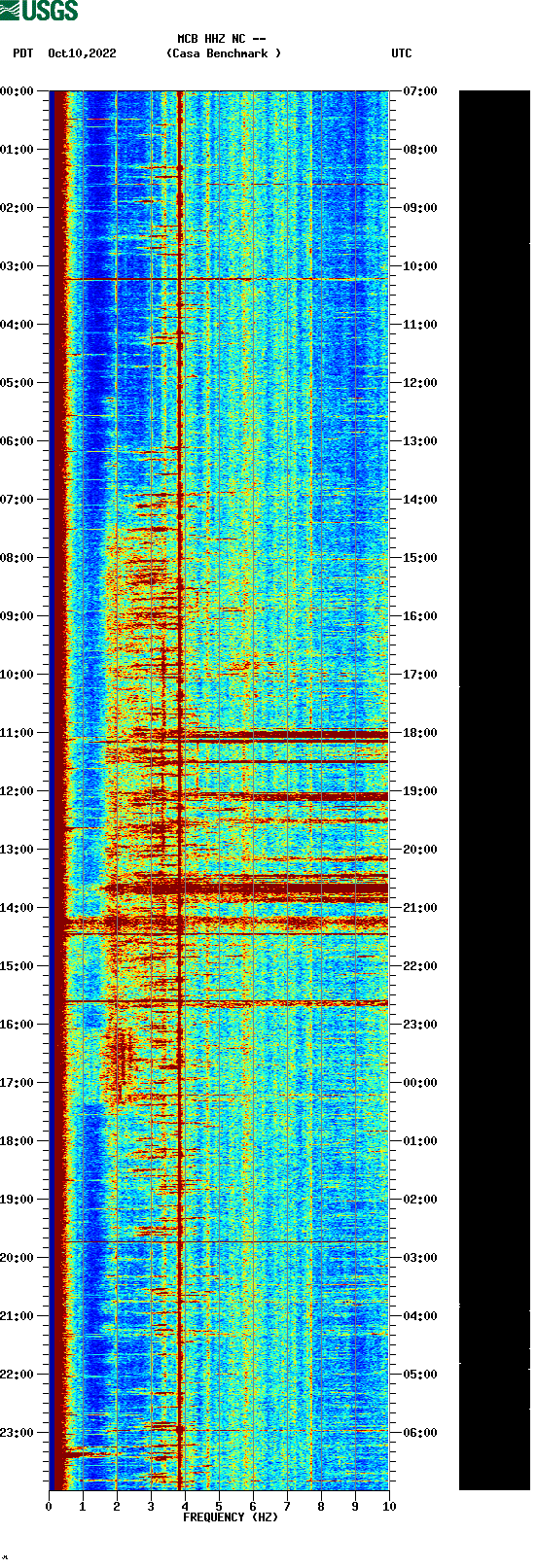Click the PDT axis '13:00' label
Screen dimensions: 537x1568
click(x=17, y=850)
